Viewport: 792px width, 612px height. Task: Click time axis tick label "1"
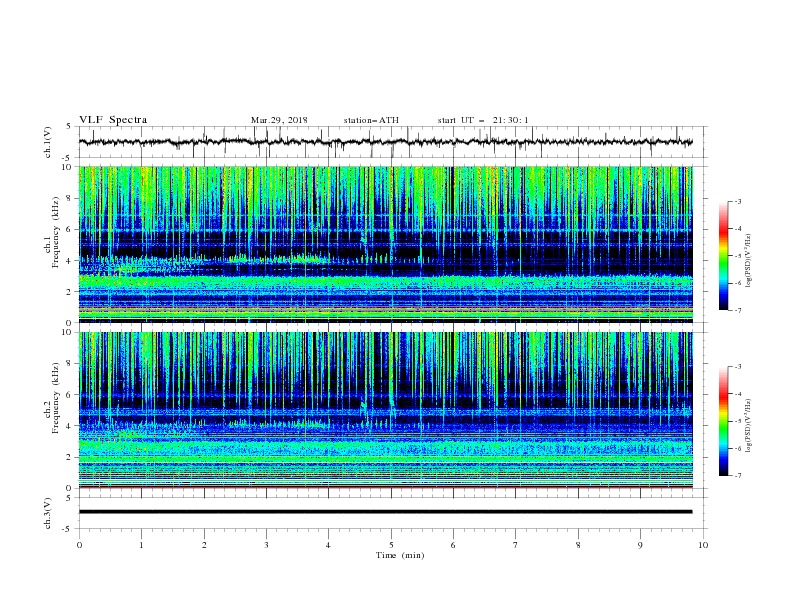pyautogui.click(x=141, y=545)
